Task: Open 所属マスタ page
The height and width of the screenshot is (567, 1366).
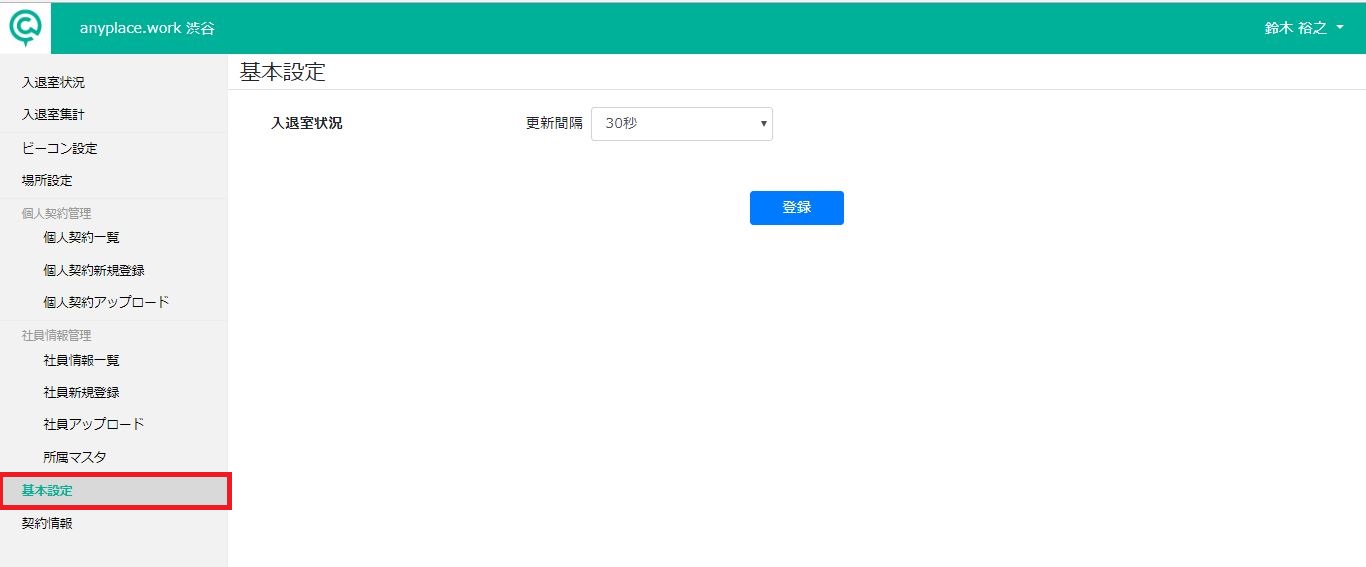Action: coord(75,457)
